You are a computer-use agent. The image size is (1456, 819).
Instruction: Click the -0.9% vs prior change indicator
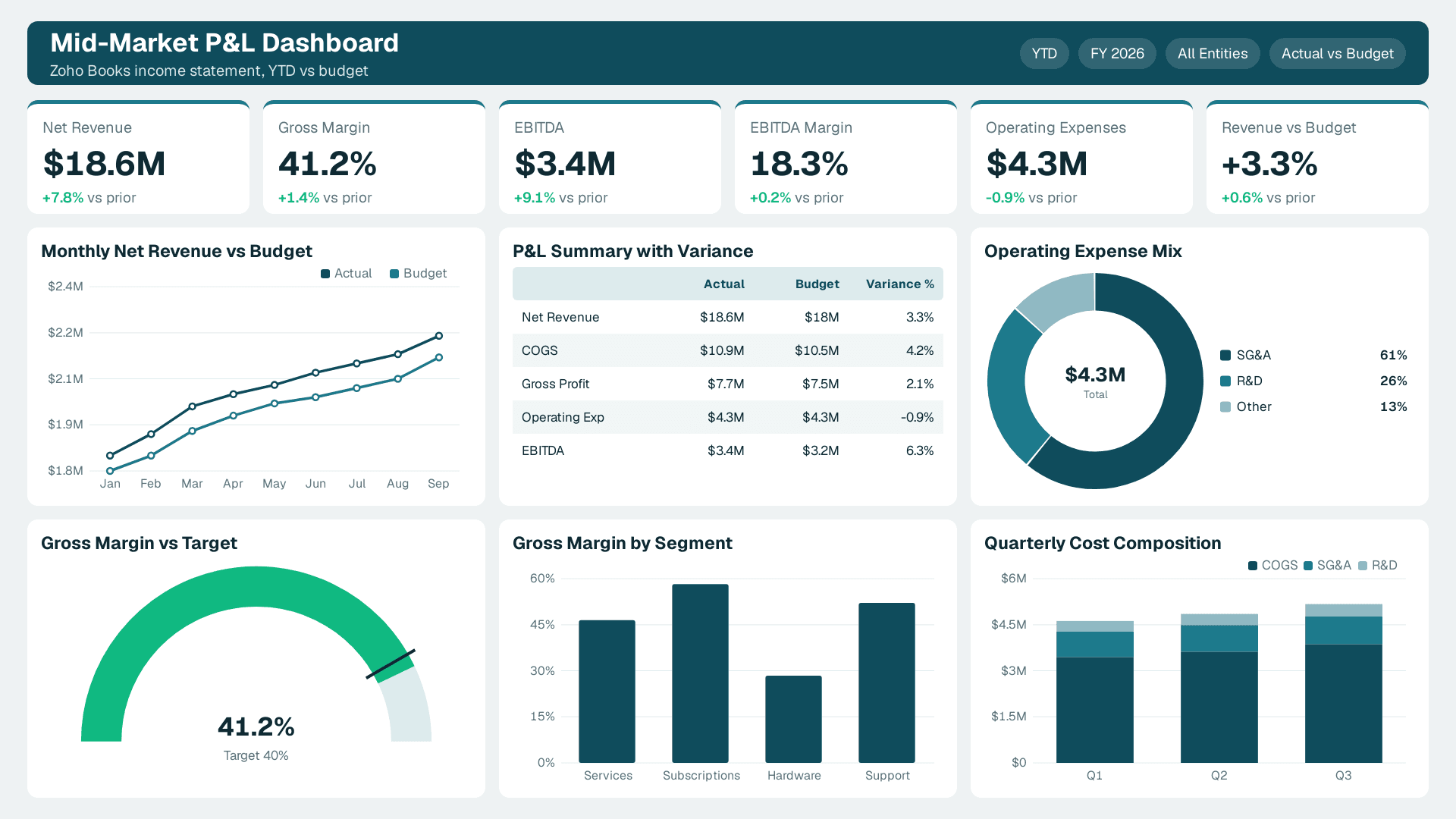[x=1031, y=198]
